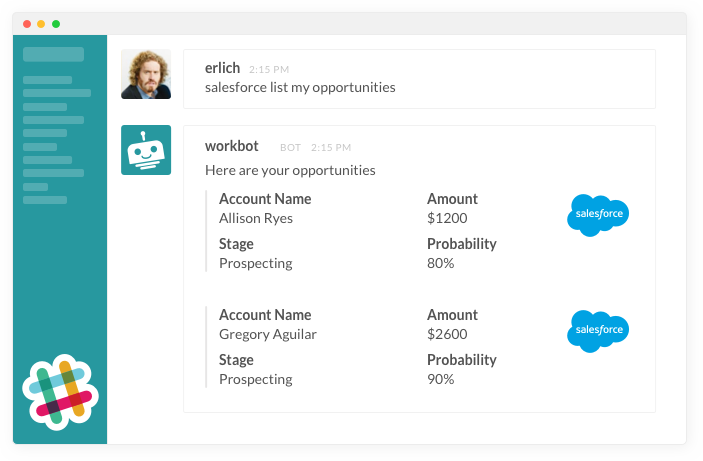This screenshot has width=703, height=461.
Task: Click the green maximize window button
Action: coord(56,24)
